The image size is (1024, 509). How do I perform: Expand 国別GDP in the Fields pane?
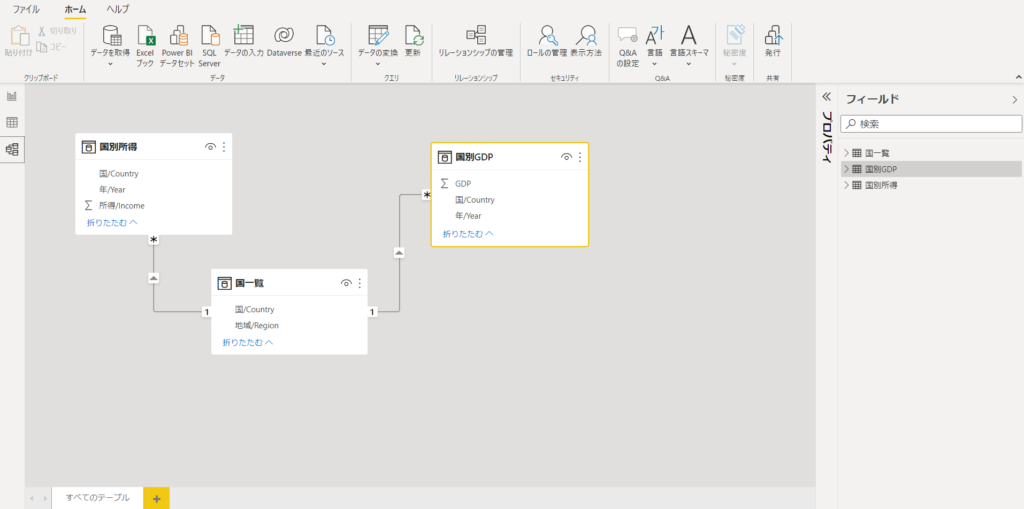coord(847,169)
